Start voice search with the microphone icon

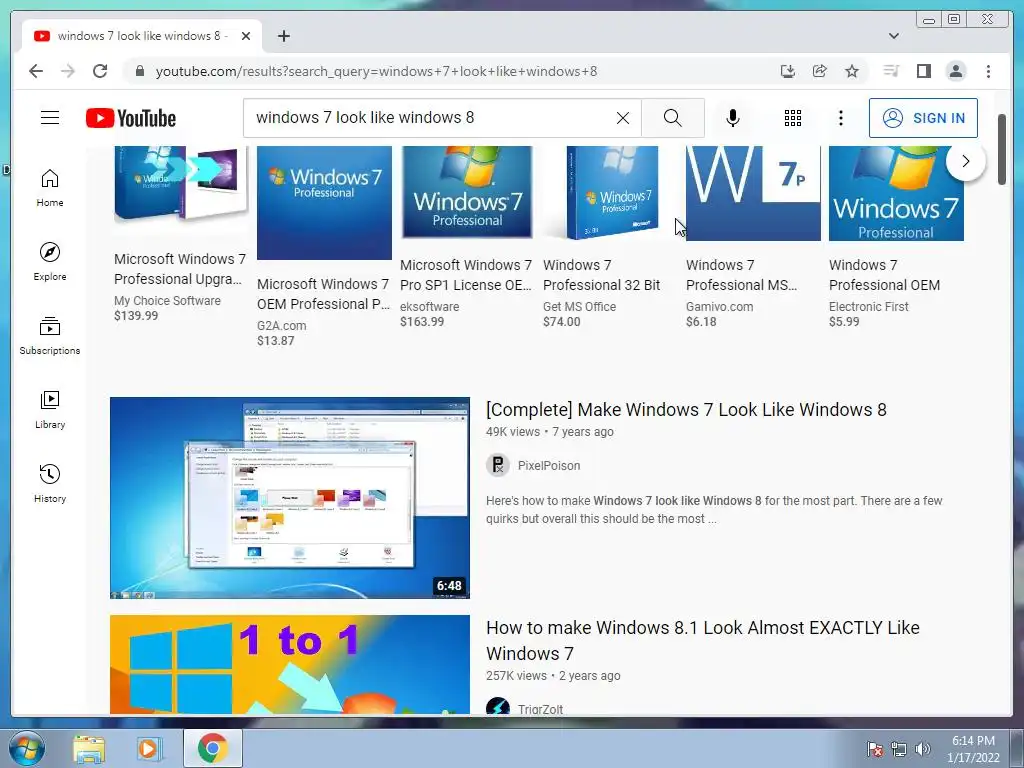(x=733, y=118)
